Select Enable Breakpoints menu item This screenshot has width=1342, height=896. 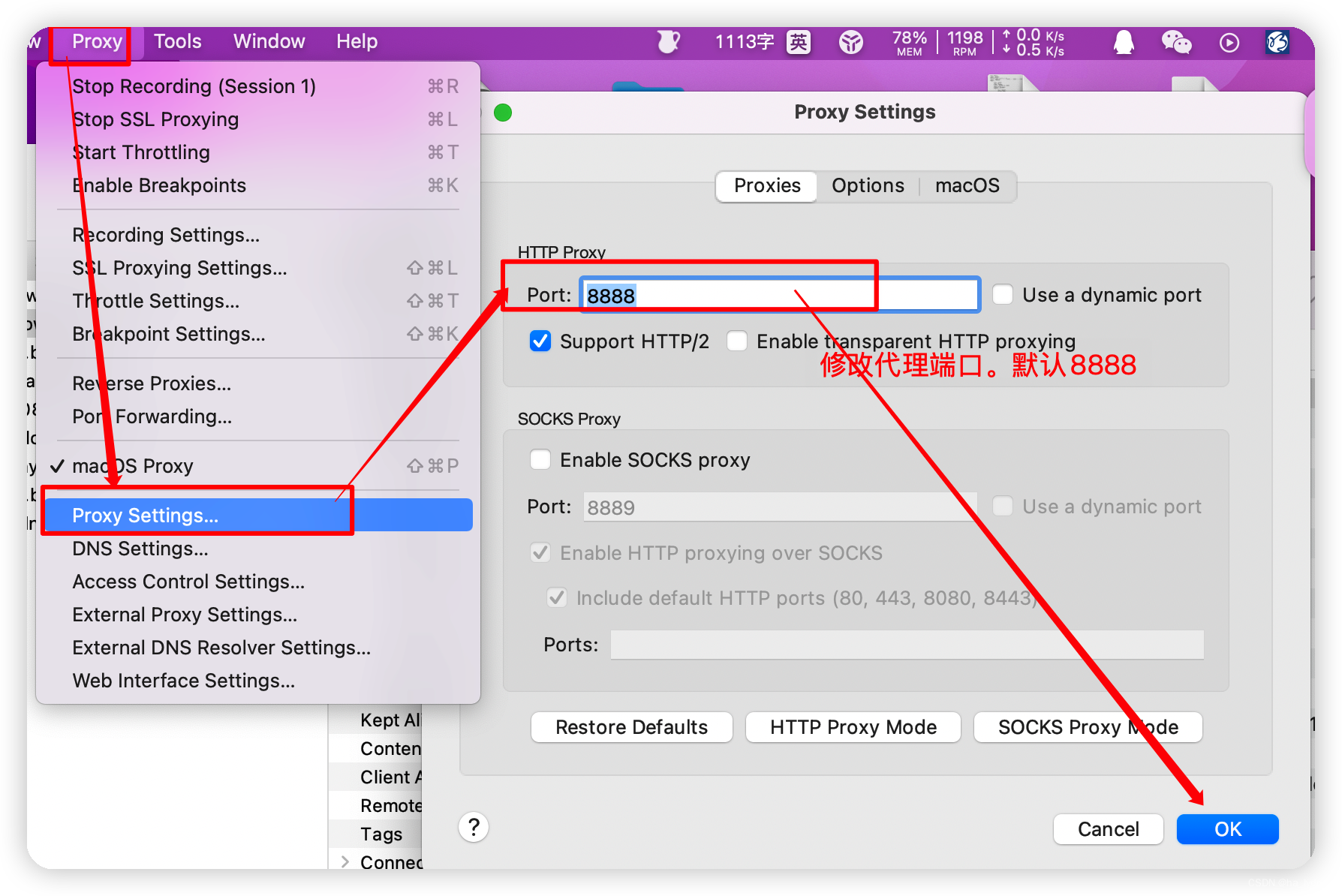257,185
